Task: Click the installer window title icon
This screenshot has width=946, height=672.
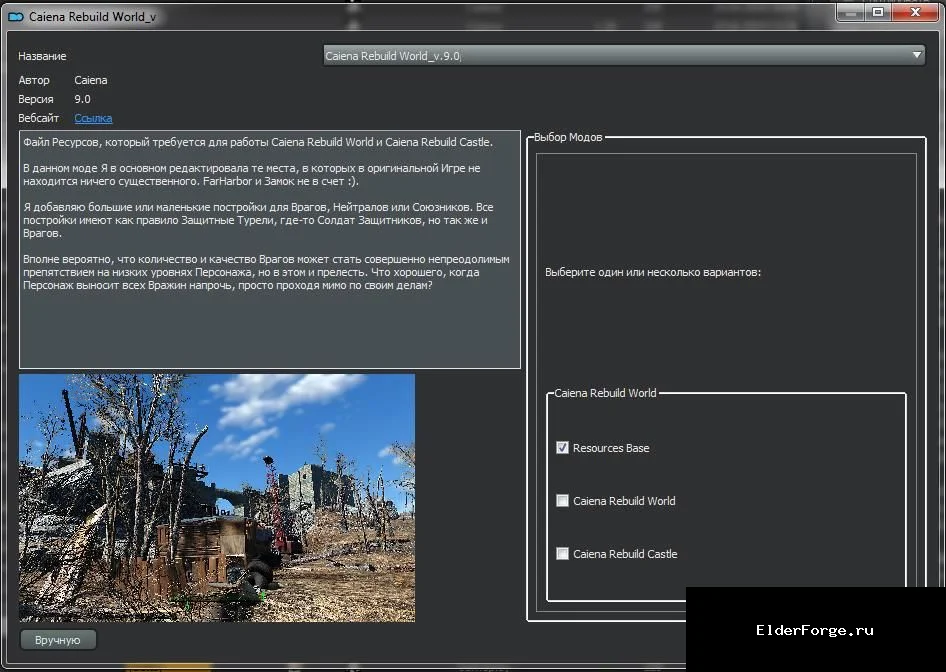Action: coord(16,17)
